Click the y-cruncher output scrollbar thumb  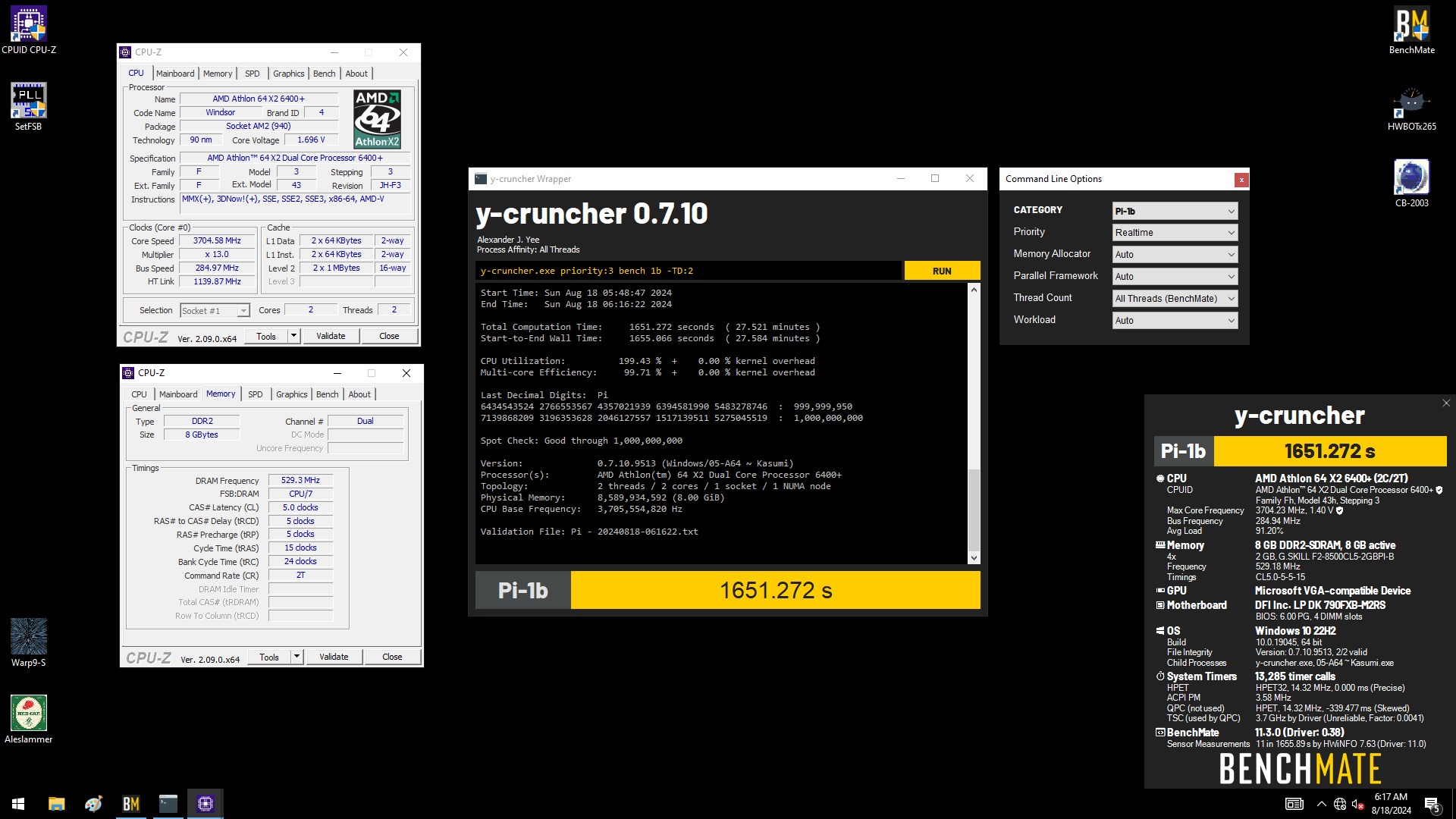coord(974,509)
